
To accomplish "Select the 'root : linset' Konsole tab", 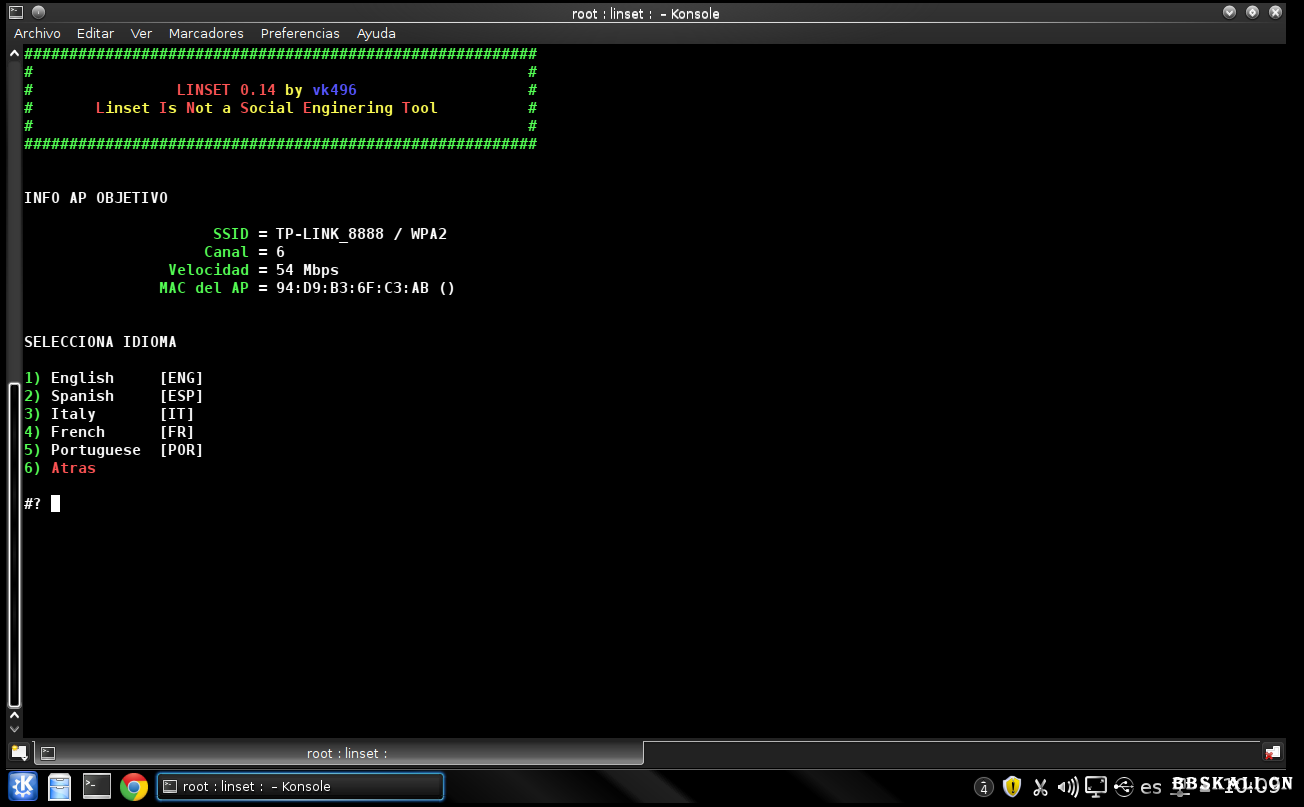I will pos(340,753).
